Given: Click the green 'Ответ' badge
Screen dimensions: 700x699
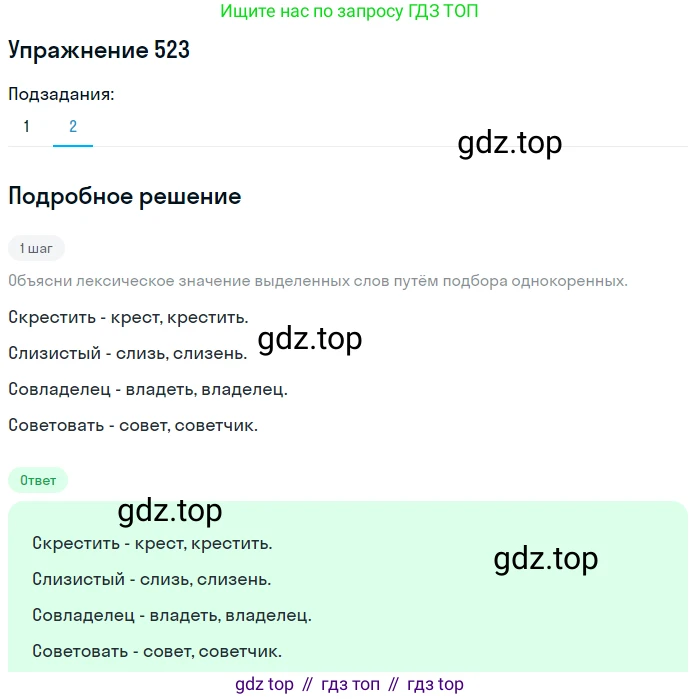Looking at the screenshot, I should pyautogui.click(x=39, y=480).
